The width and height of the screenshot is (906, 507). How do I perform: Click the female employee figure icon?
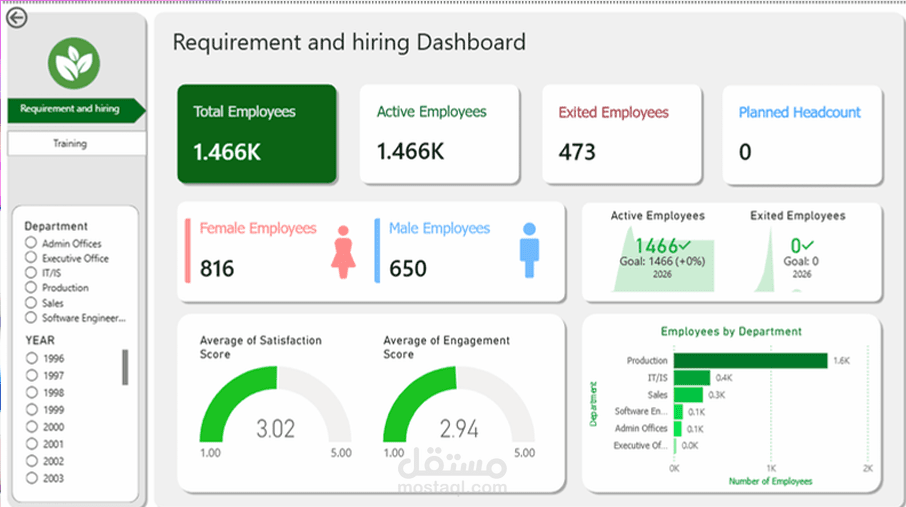[x=343, y=252]
